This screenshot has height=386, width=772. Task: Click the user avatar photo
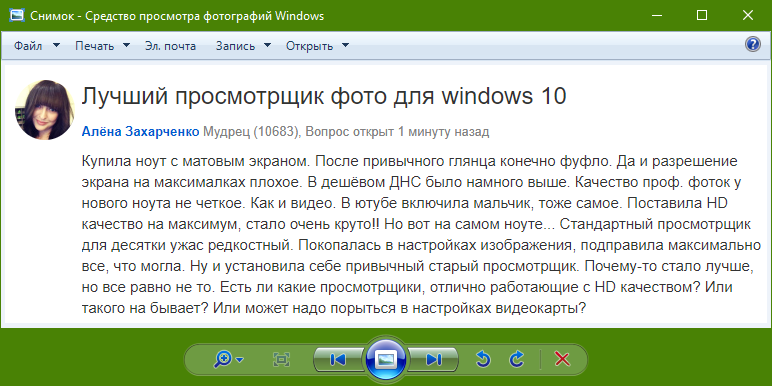[44, 109]
